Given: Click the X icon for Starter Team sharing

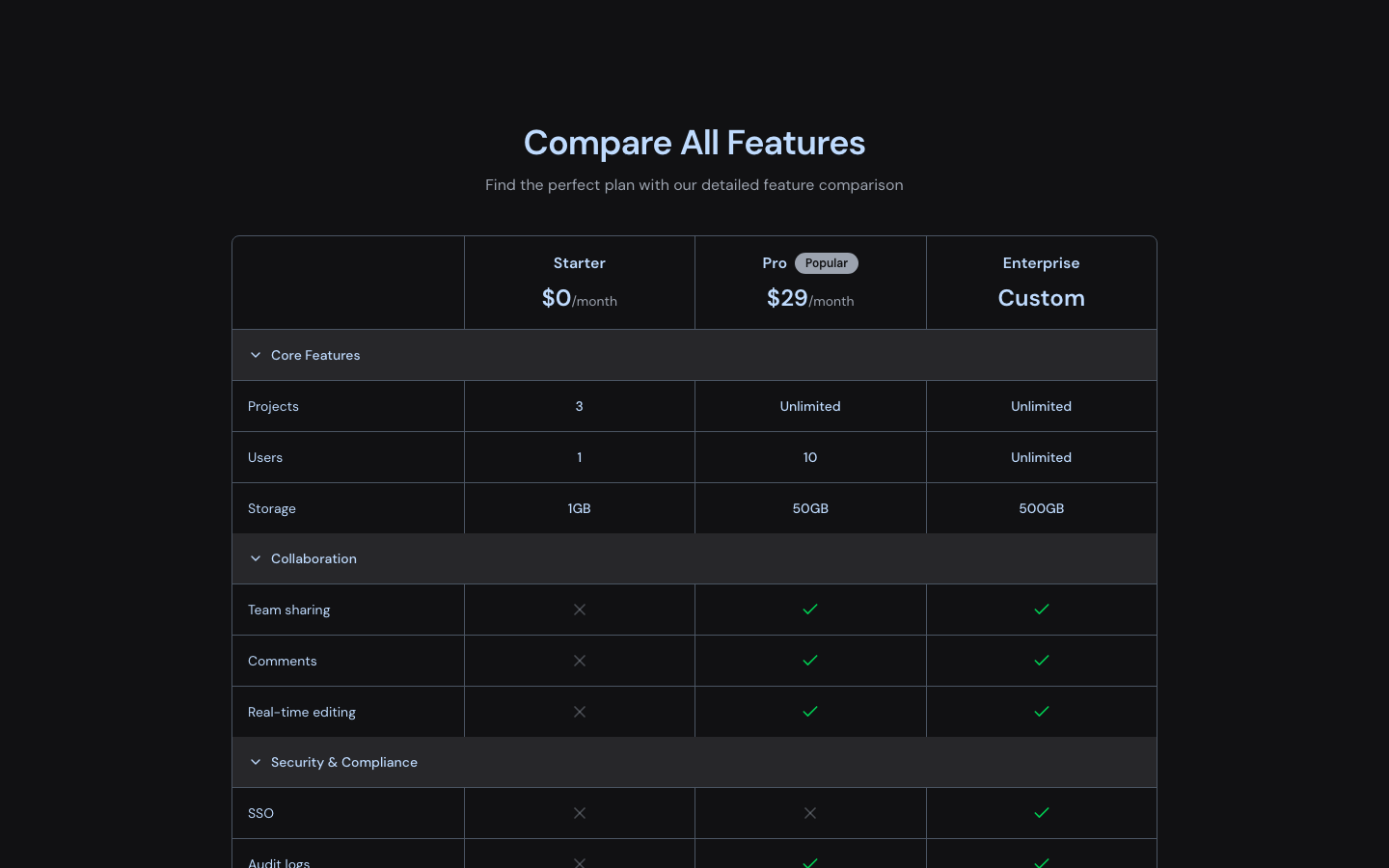Looking at the screenshot, I should pos(580,610).
